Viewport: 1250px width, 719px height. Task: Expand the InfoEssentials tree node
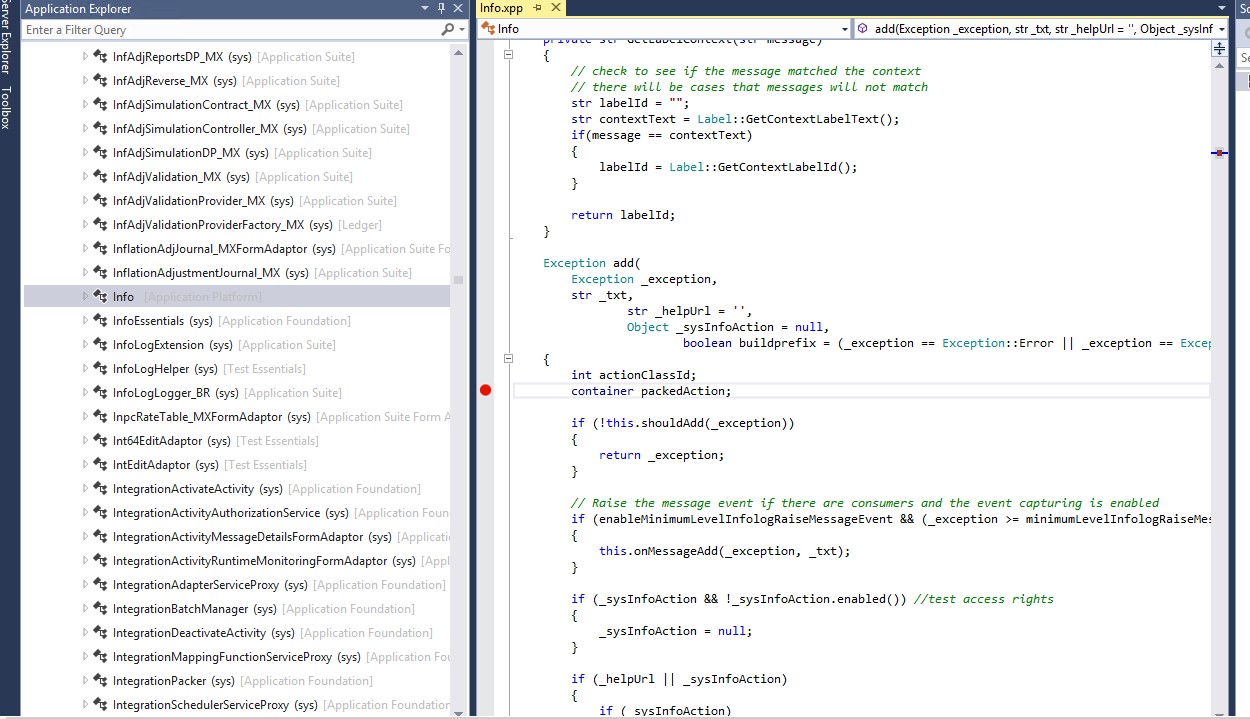pyautogui.click(x=85, y=321)
